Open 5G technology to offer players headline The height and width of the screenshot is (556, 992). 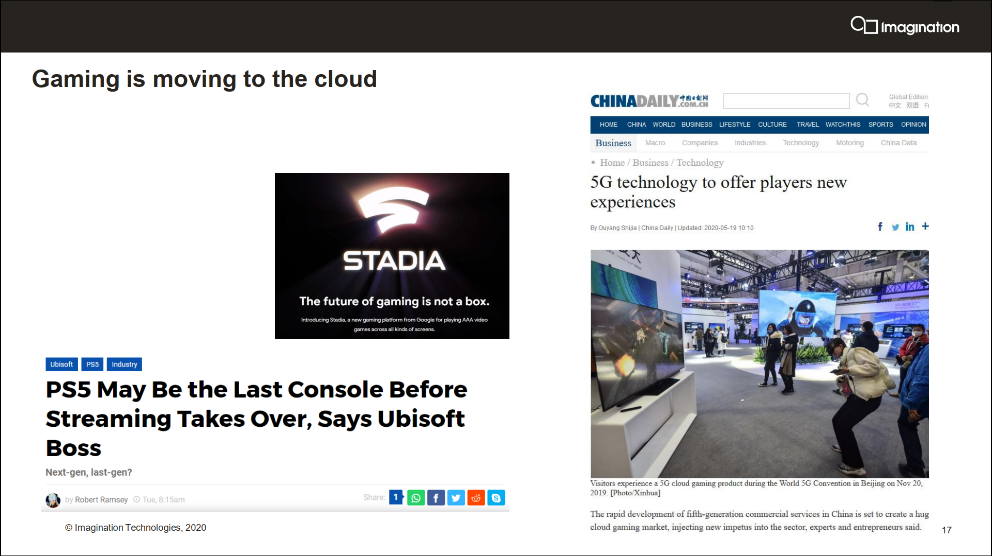pyautogui.click(x=718, y=192)
